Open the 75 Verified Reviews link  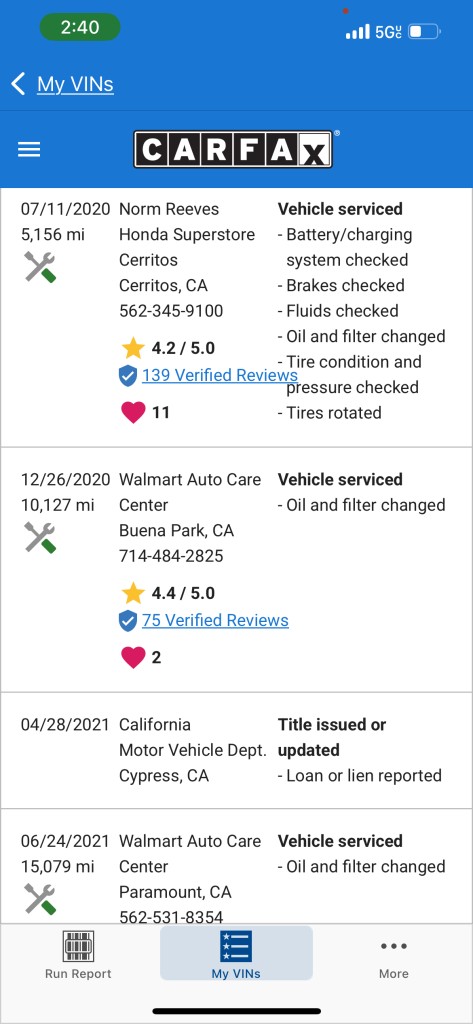(215, 620)
